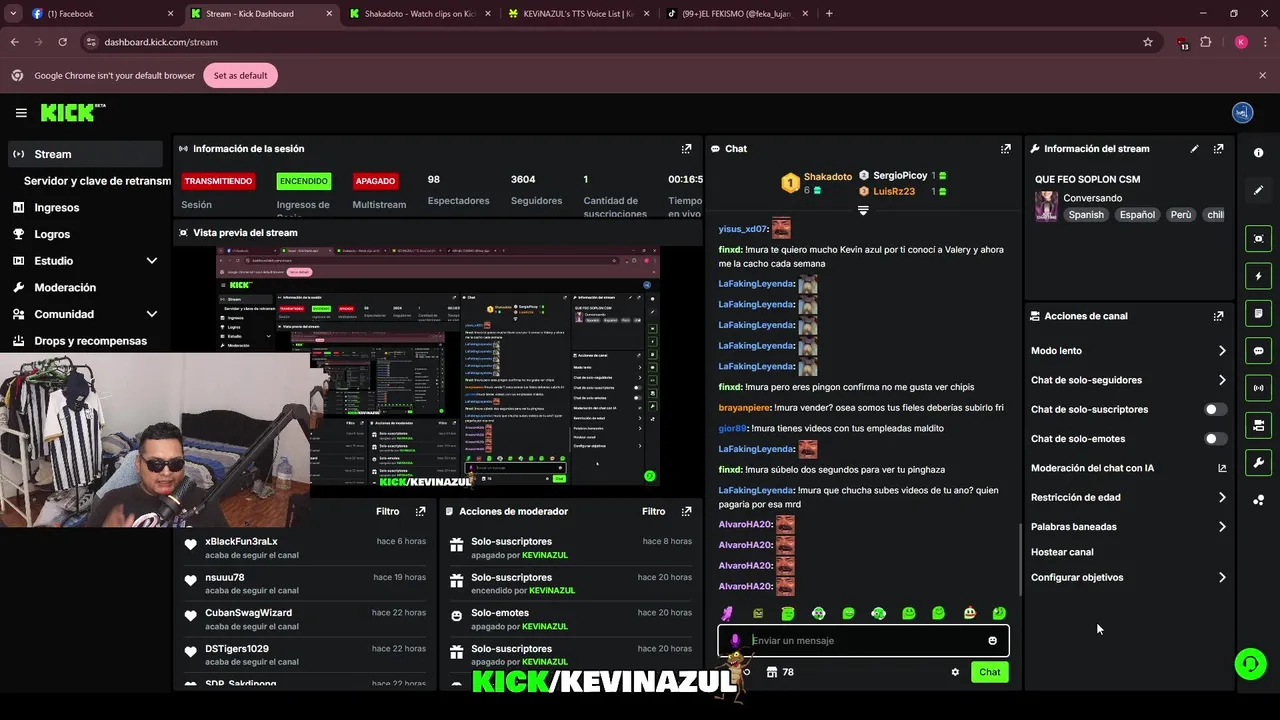This screenshot has height=720, width=1280.
Task: Pop out the Información del stream panel
Action: tap(1218, 148)
